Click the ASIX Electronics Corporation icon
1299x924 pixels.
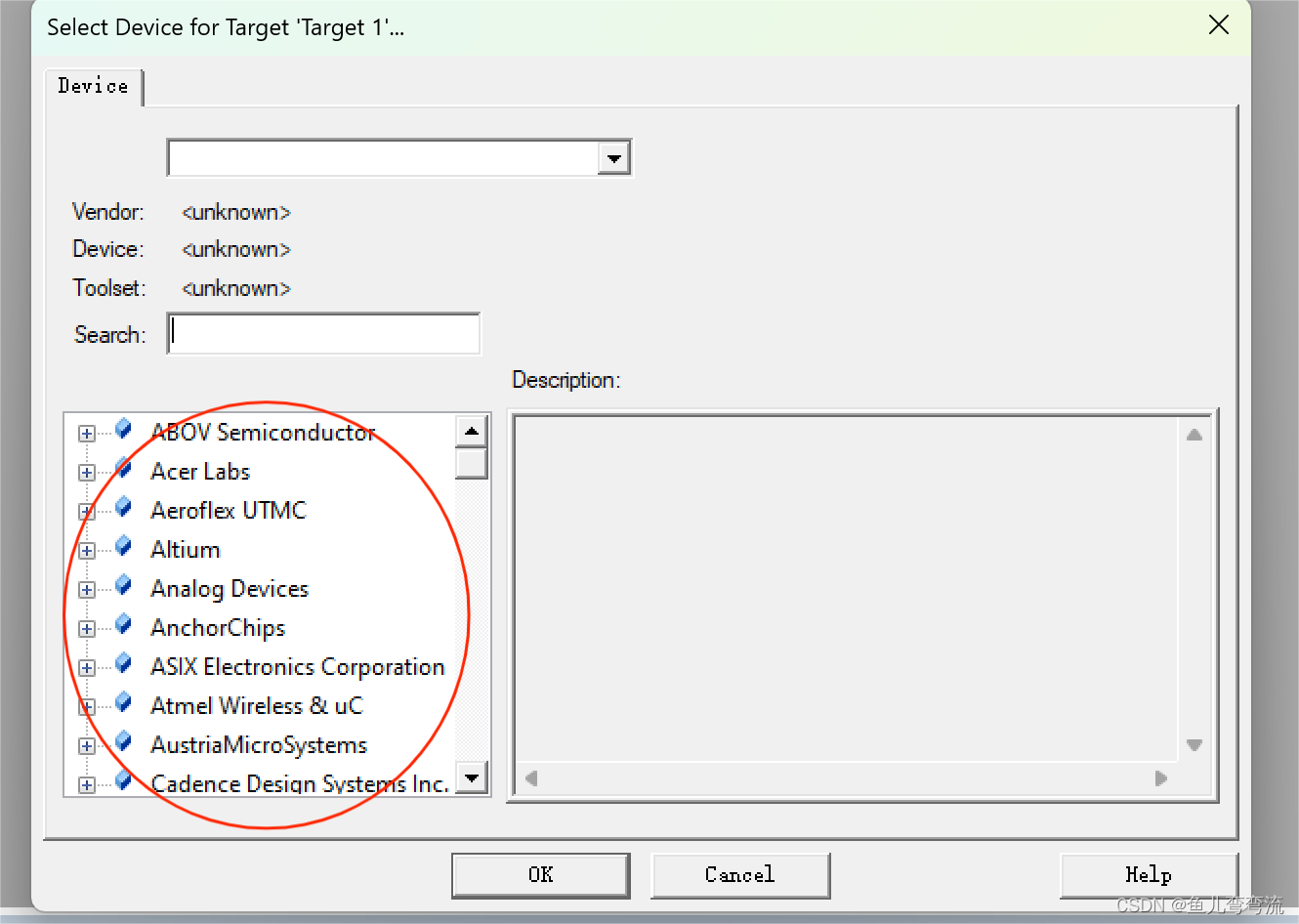coord(124,663)
